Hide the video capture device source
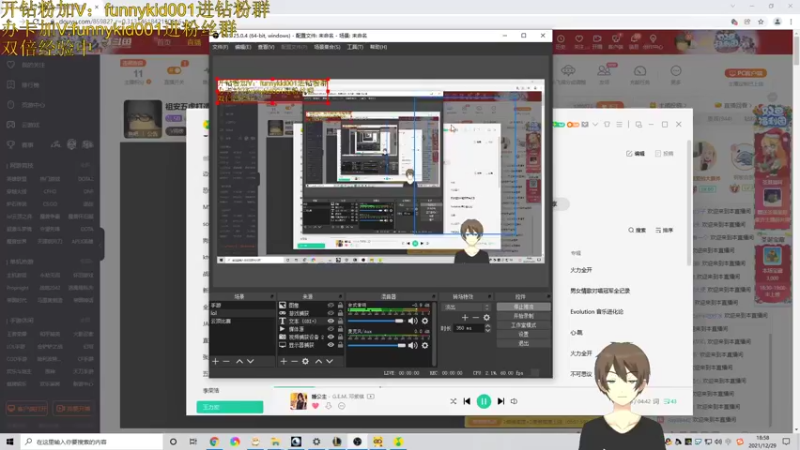This screenshot has height=450, width=800. pos(331,337)
